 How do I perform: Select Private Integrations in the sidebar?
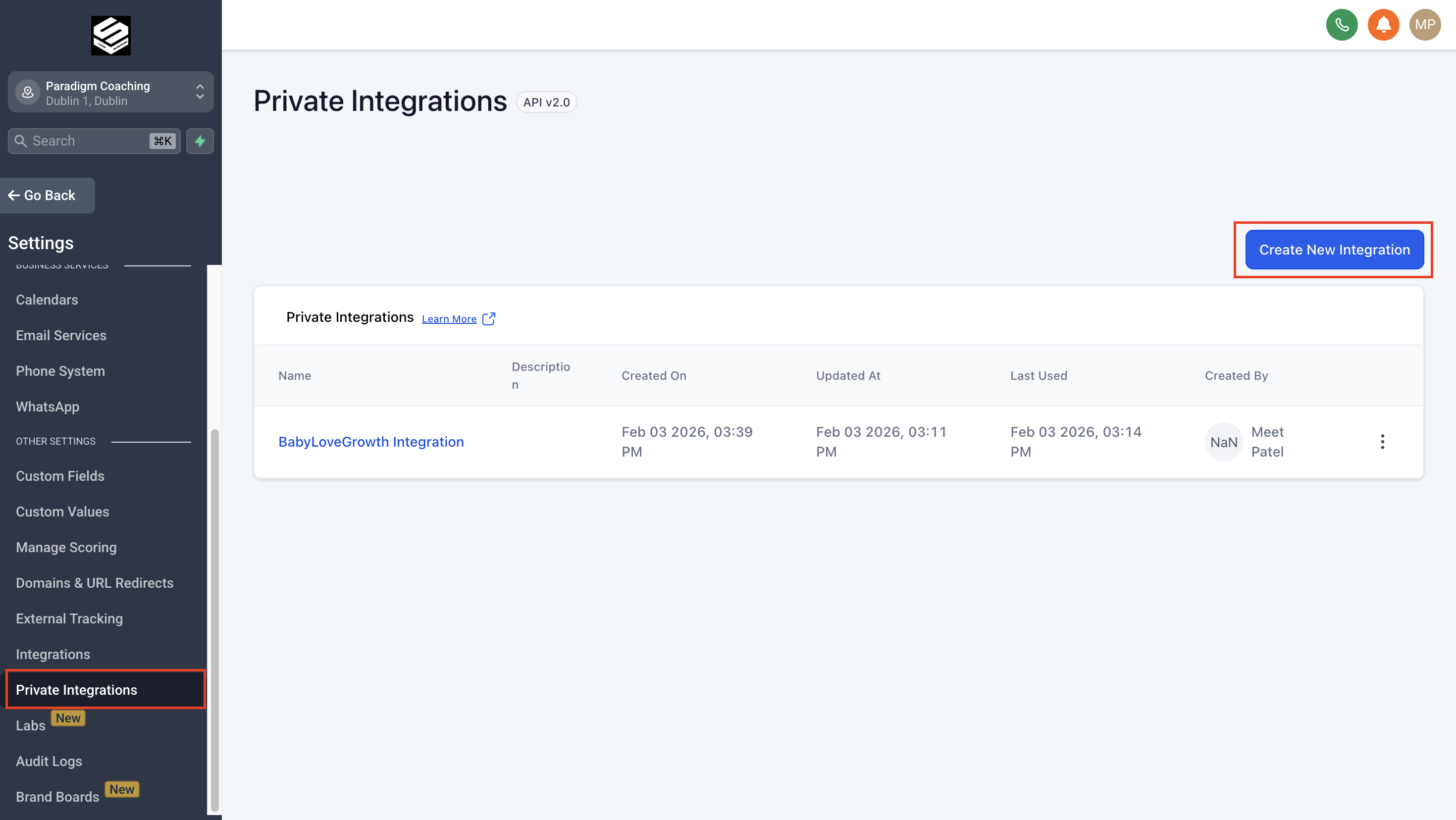[76, 689]
